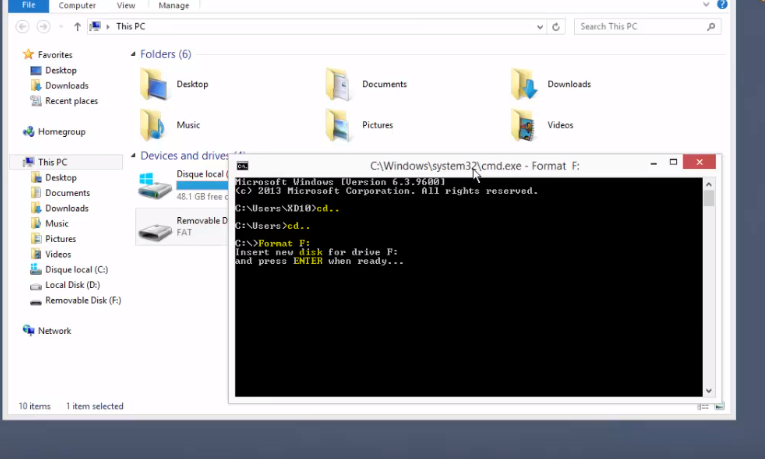This screenshot has height=459, width=765.
Task: Open the address bar history dropdown
Action: click(540, 27)
